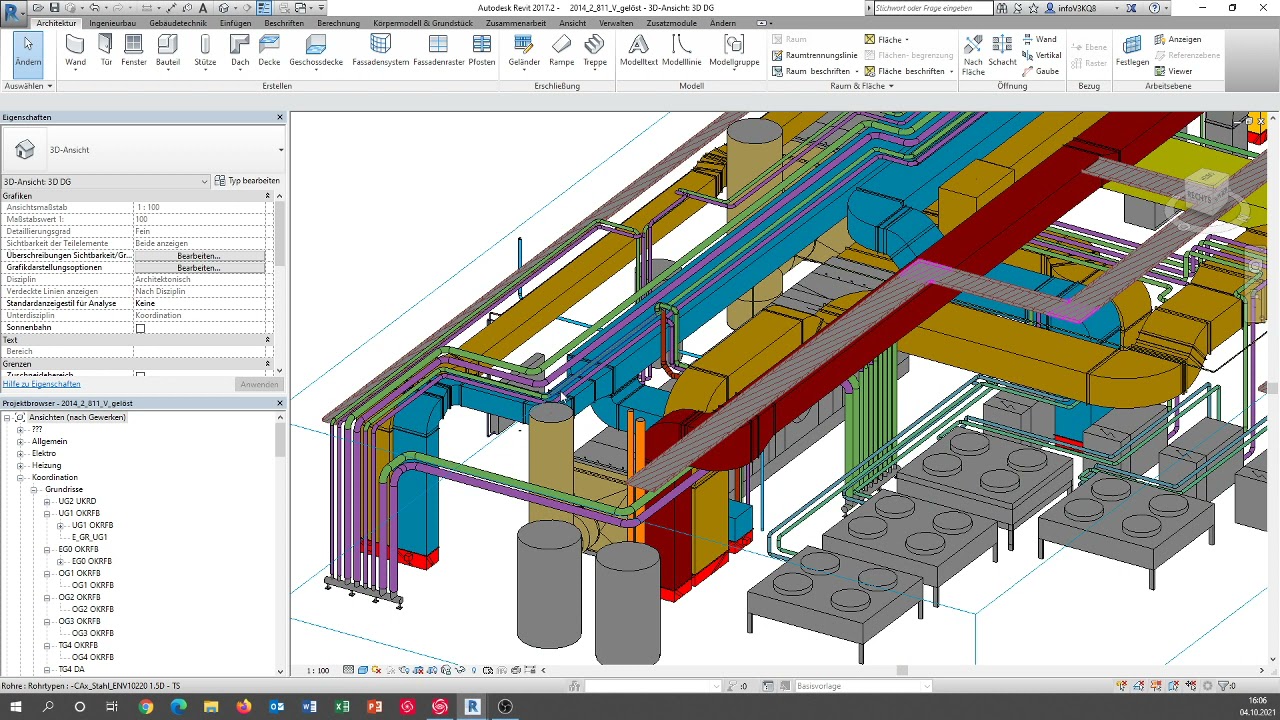Screen dimensions: 1280x720
Task: Toggle the Sonnenbahn checkbox
Action: coord(140,328)
